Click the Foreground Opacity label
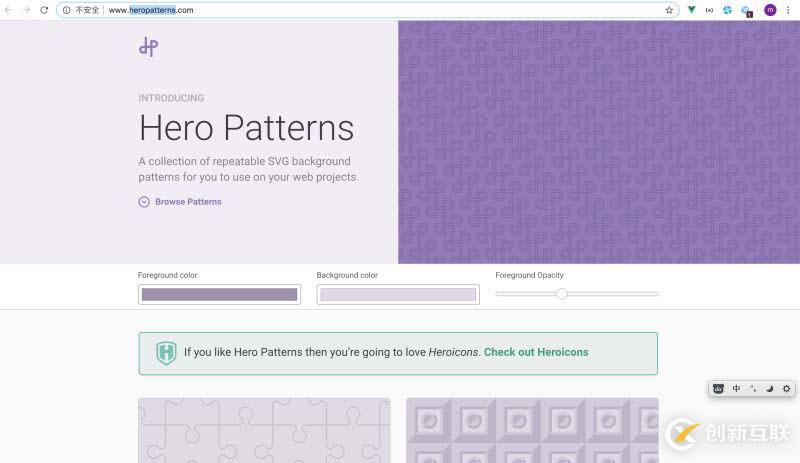 point(530,275)
